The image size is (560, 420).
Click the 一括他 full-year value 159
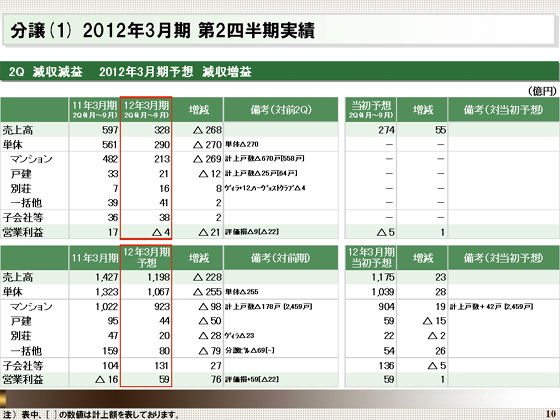pos(110,351)
